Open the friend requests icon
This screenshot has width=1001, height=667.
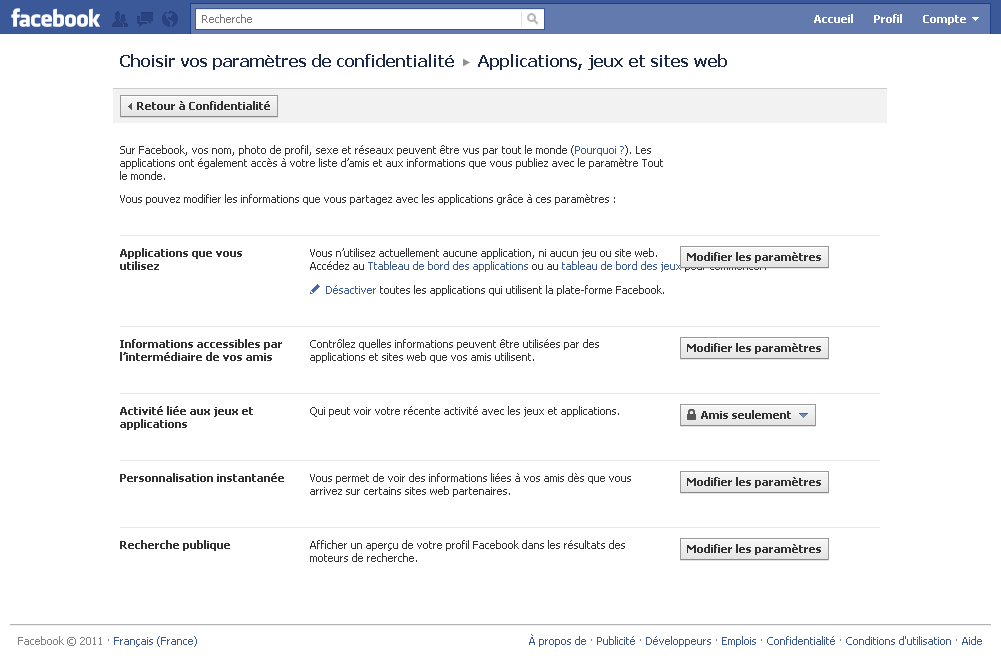pyautogui.click(x=120, y=19)
